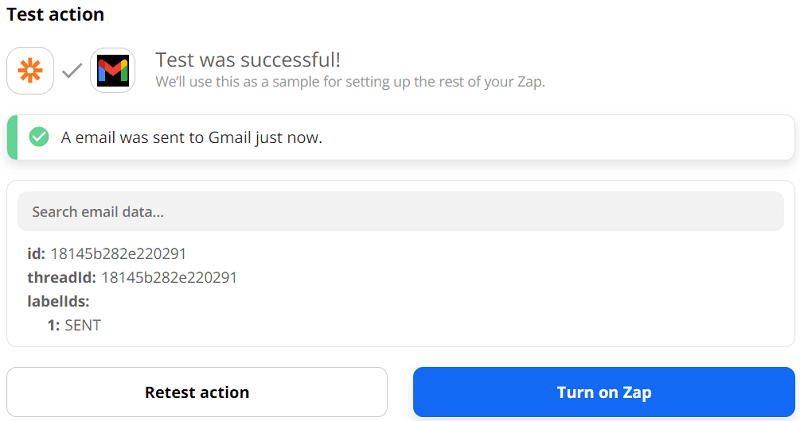
Task: Click the sample setup description text
Action: click(350, 81)
